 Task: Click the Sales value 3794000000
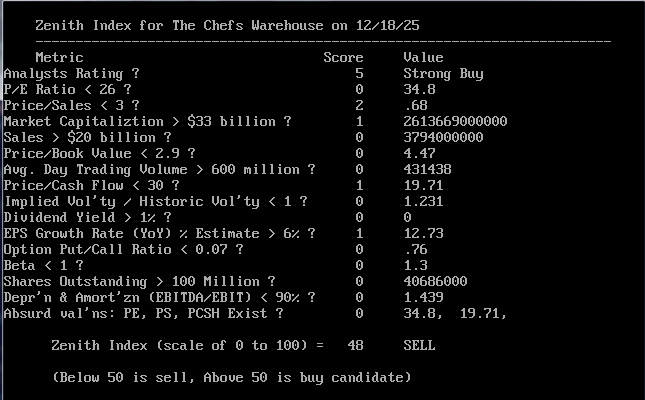point(443,137)
